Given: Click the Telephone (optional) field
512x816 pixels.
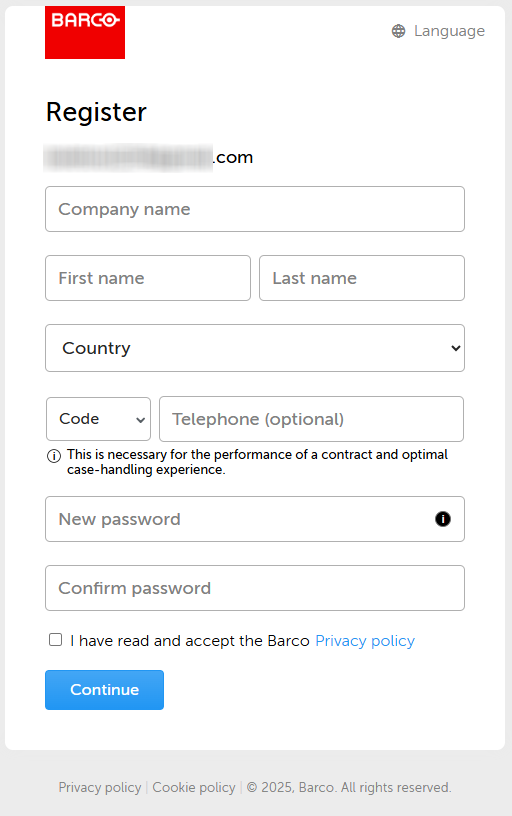Looking at the screenshot, I should click(x=311, y=419).
